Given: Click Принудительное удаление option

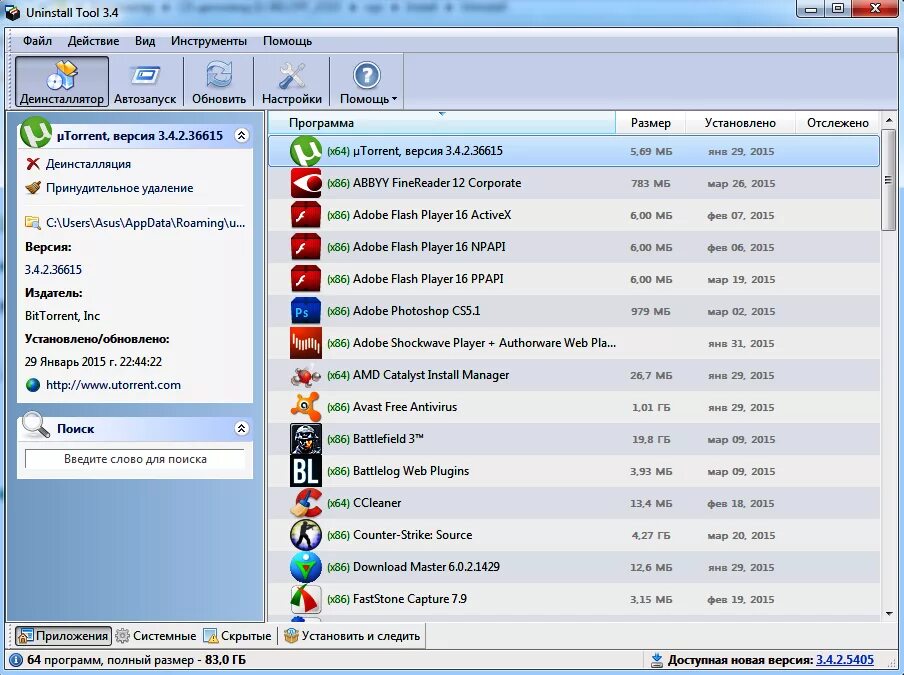Looking at the screenshot, I should pos(119,188).
